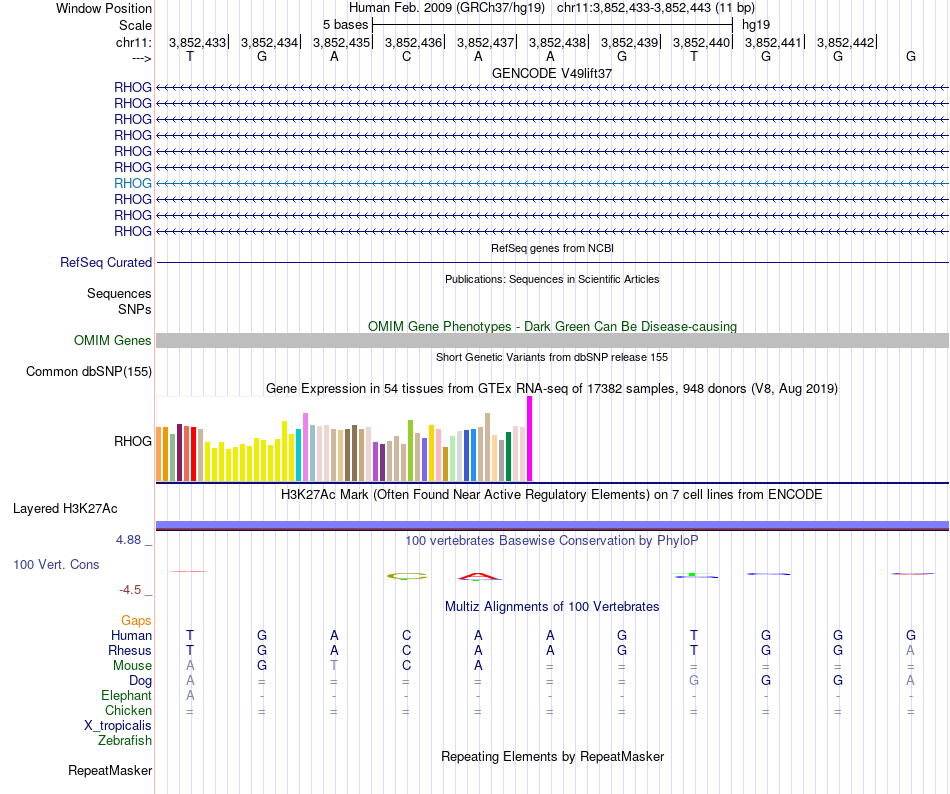Click position label 3,852,441
Image resolution: width=950 pixels, height=794 pixels.
(x=773, y=42)
